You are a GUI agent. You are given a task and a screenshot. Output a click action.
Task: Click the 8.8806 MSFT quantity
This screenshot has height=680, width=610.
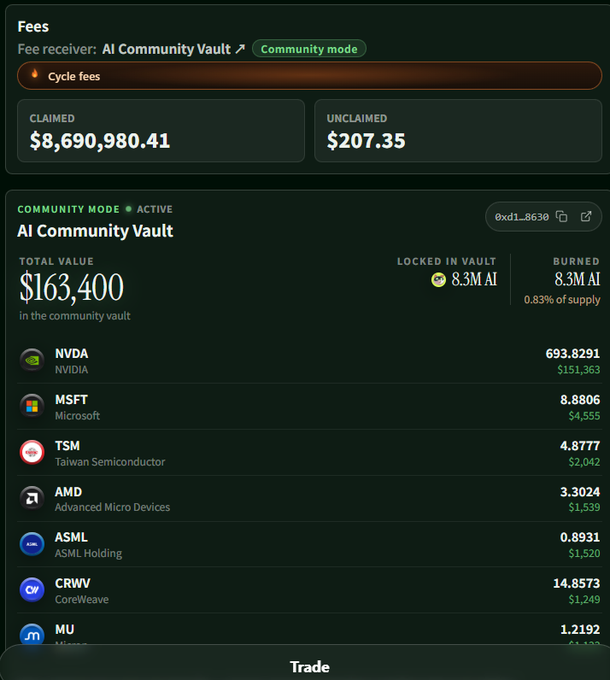580,399
